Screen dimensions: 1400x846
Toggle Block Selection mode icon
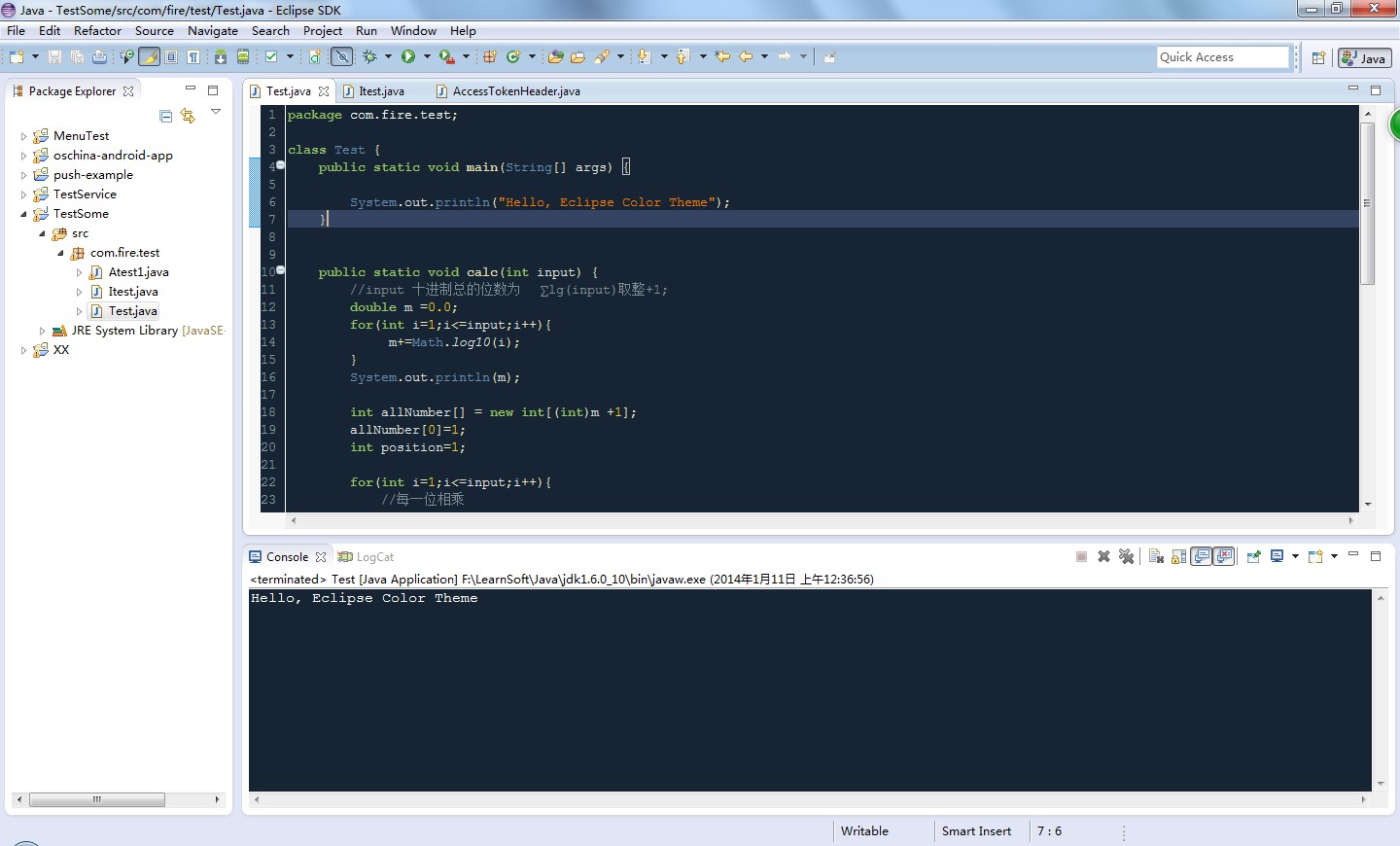pos(171,56)
